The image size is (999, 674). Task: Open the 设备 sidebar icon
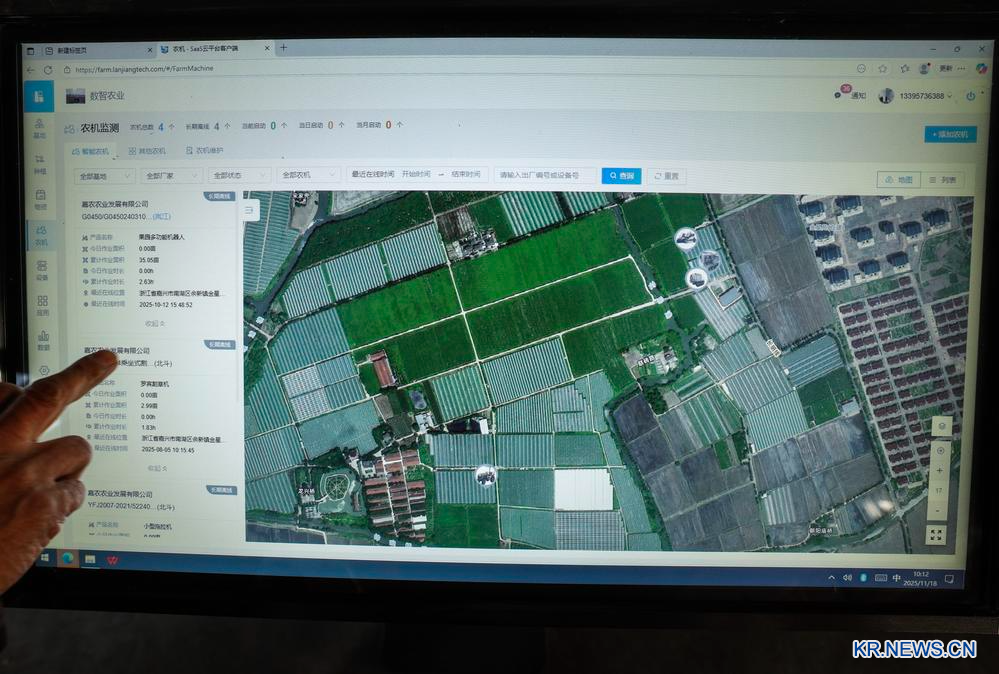pyautogui.click(x=41, y=270)
